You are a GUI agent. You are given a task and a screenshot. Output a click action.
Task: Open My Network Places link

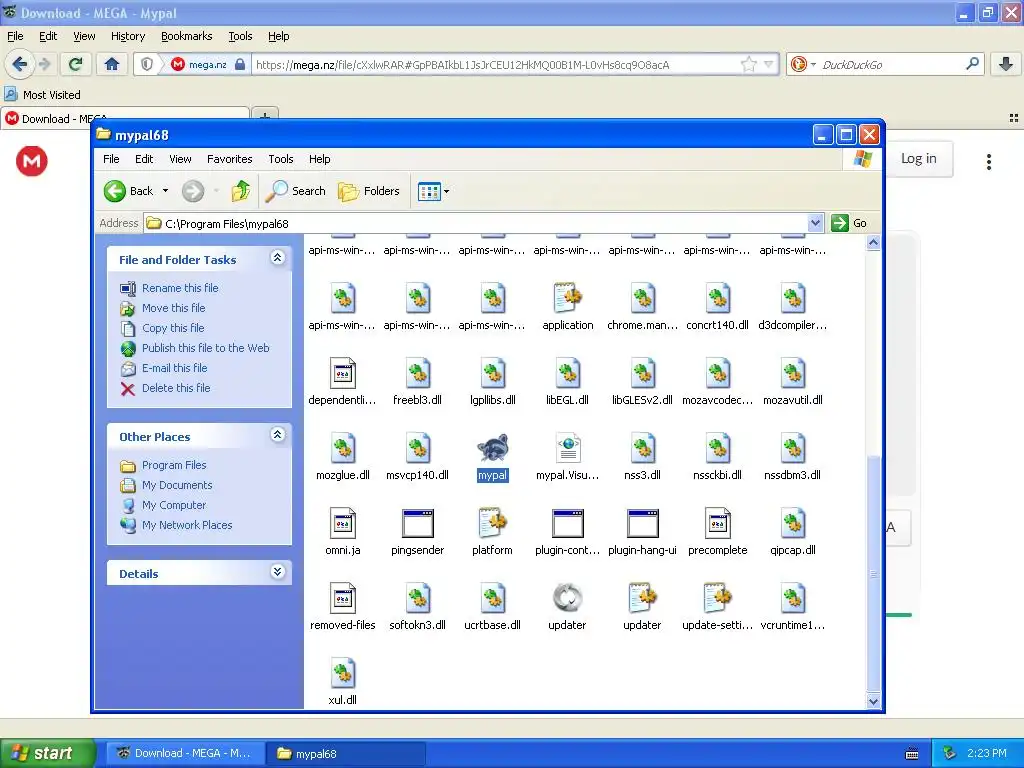pos(187,525)
